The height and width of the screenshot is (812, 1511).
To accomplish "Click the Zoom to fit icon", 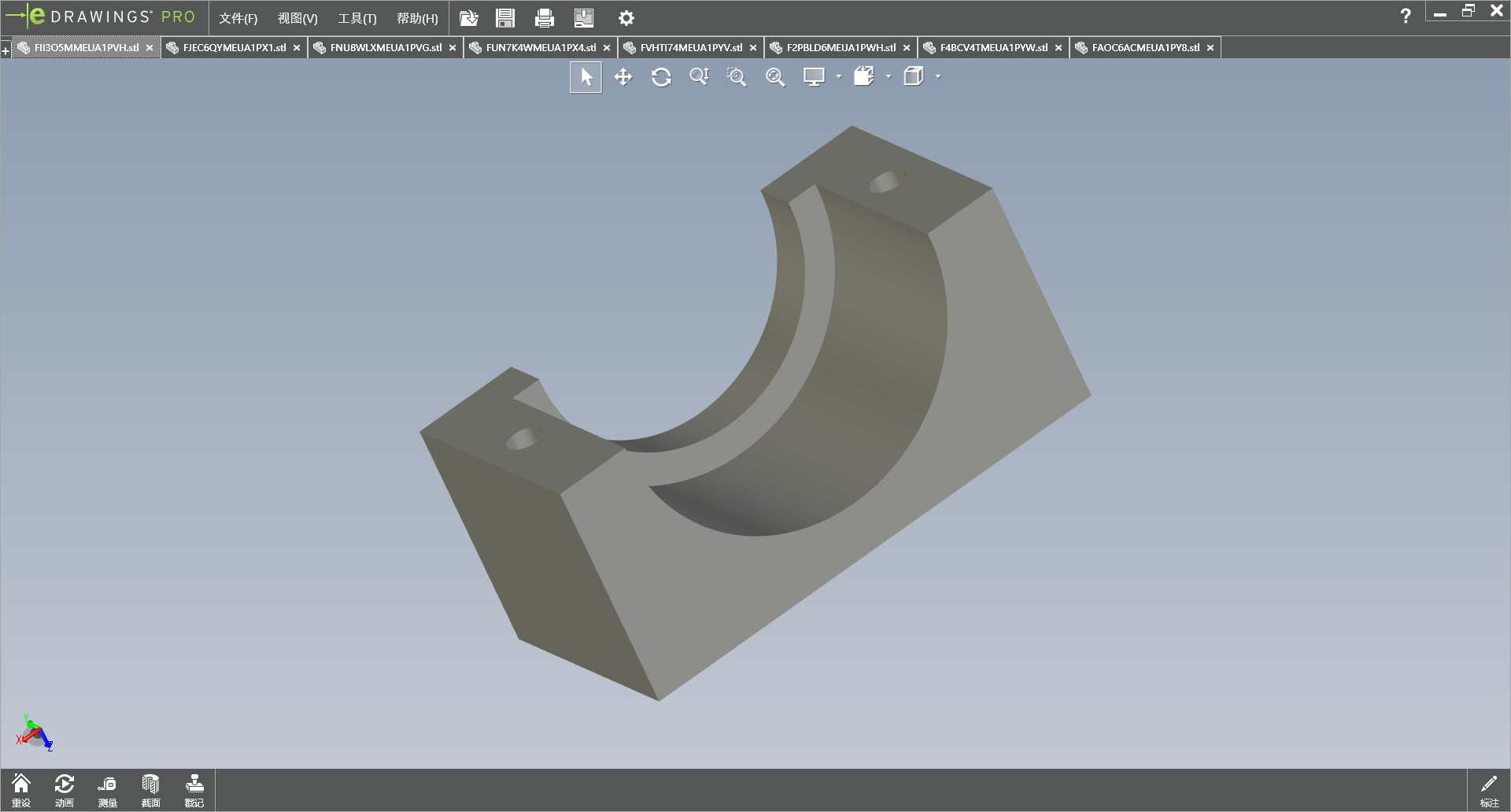I will 775,77.
